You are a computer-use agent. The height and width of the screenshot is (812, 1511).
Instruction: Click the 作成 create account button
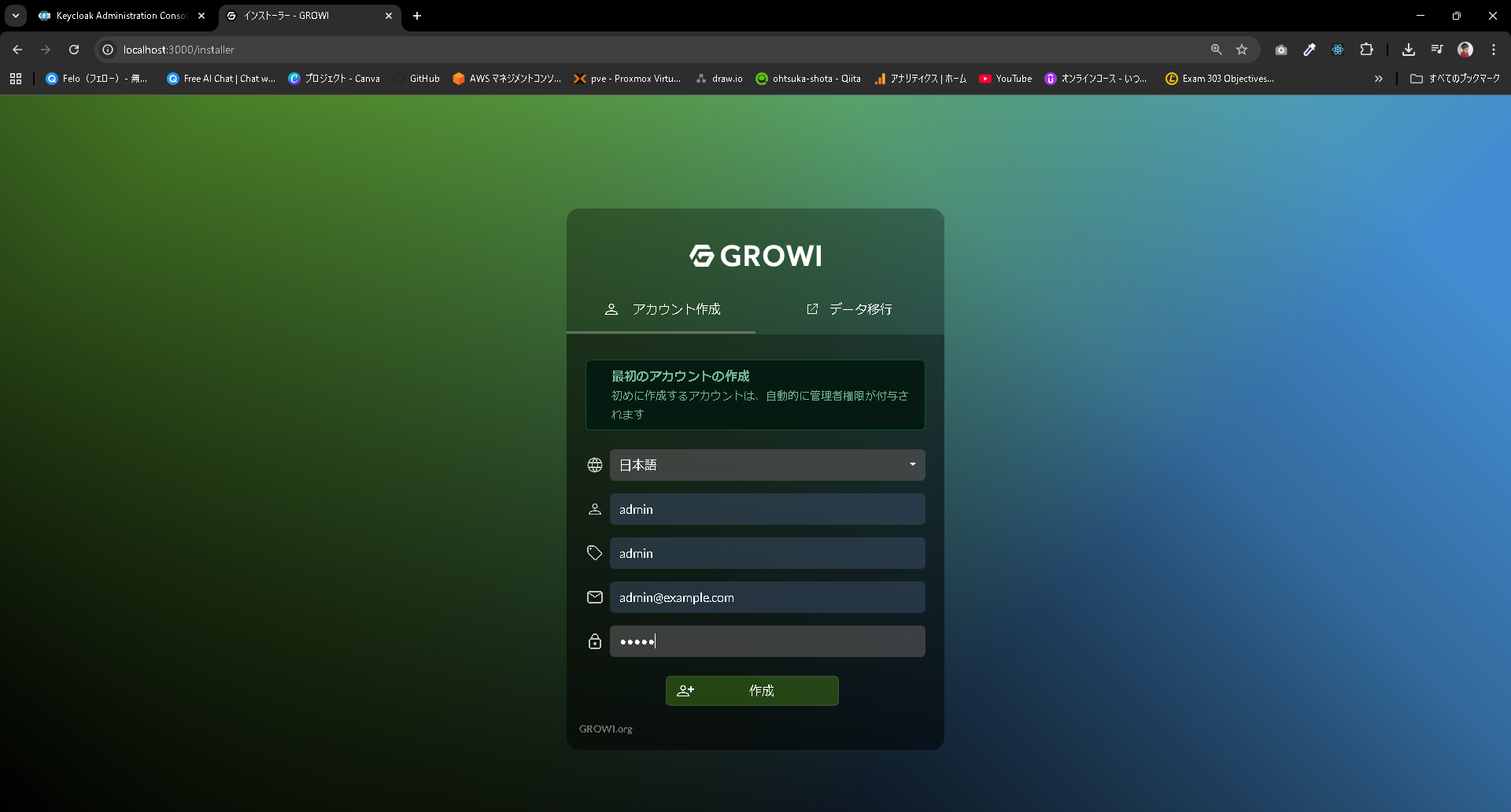click(752, 691)
